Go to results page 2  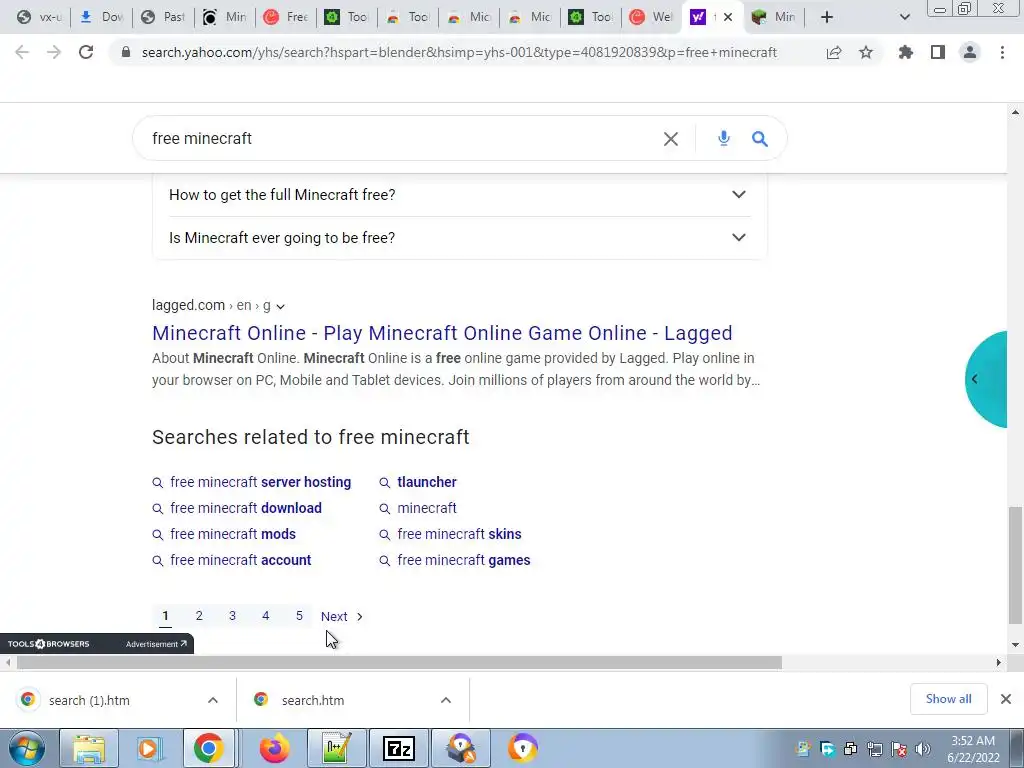pyautogui.click(x=199, y=616)
